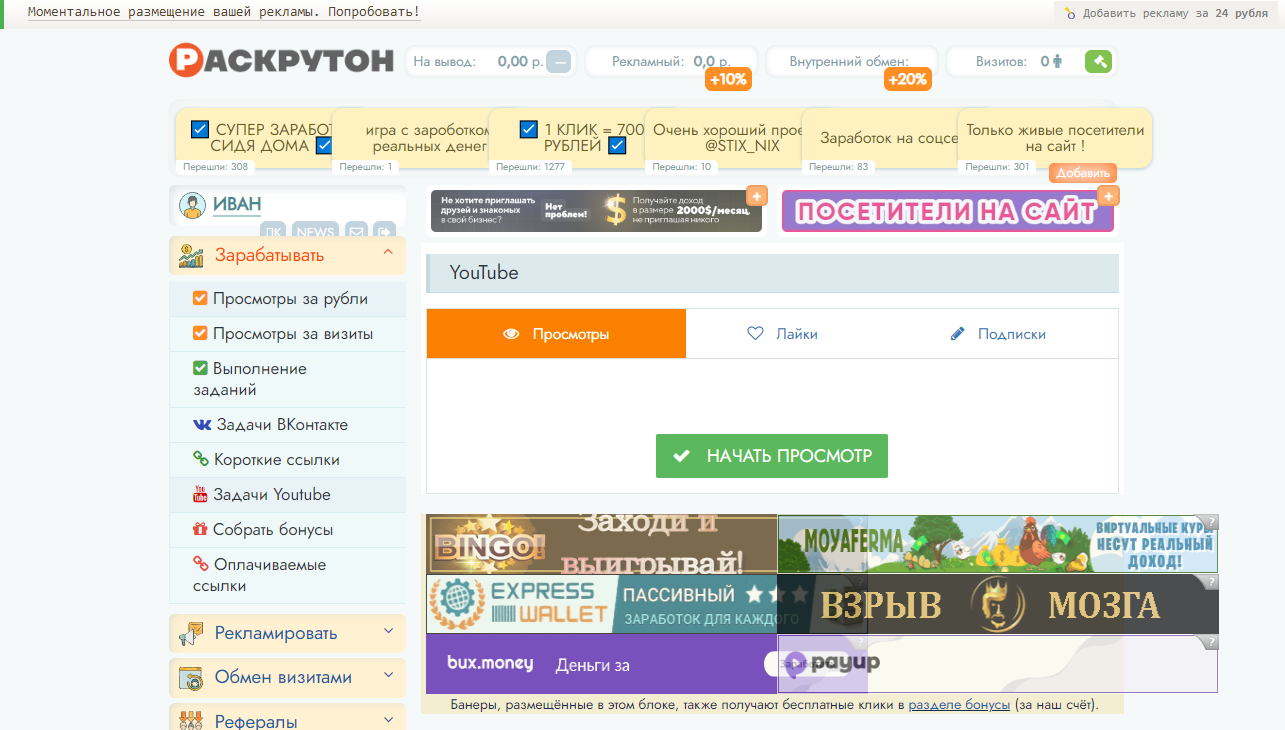This screenshot has width=1285, height=730.
Task: Click the YouTube section heading
Action: 484,273
